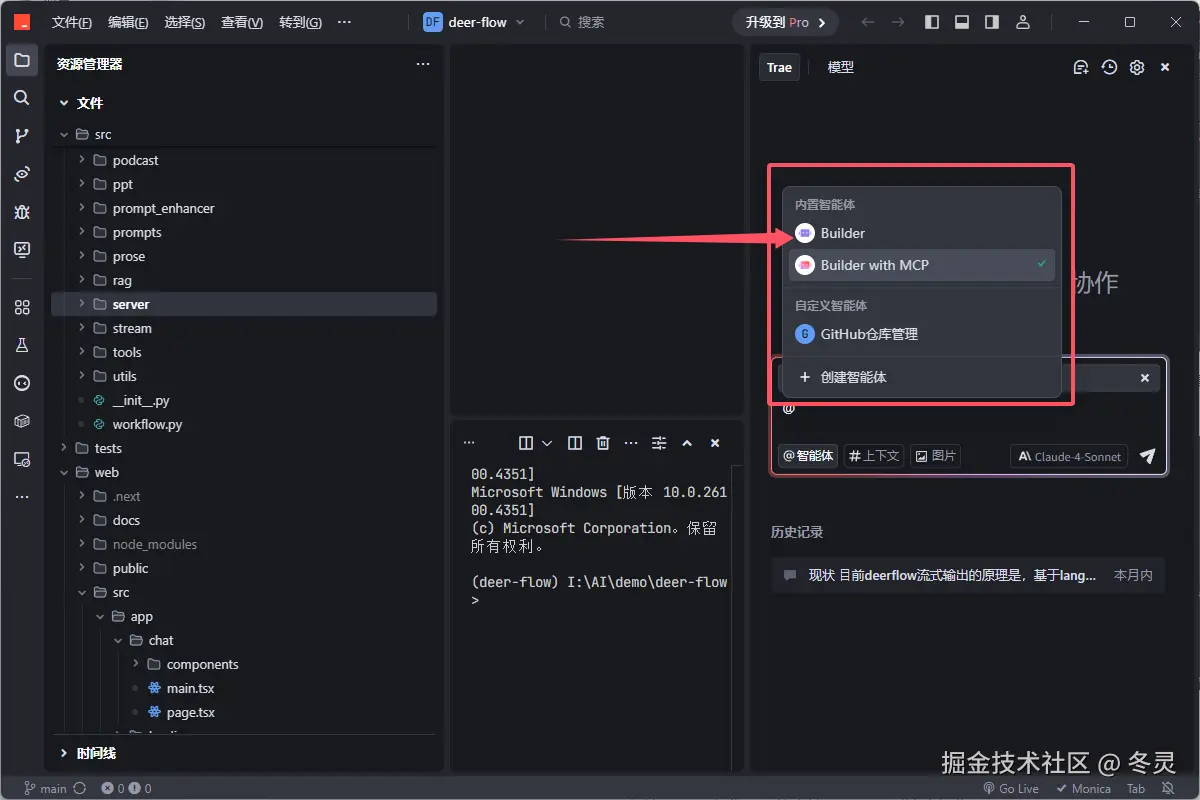
Task: Click Go Live in status bar
Action: point(1011,789)
